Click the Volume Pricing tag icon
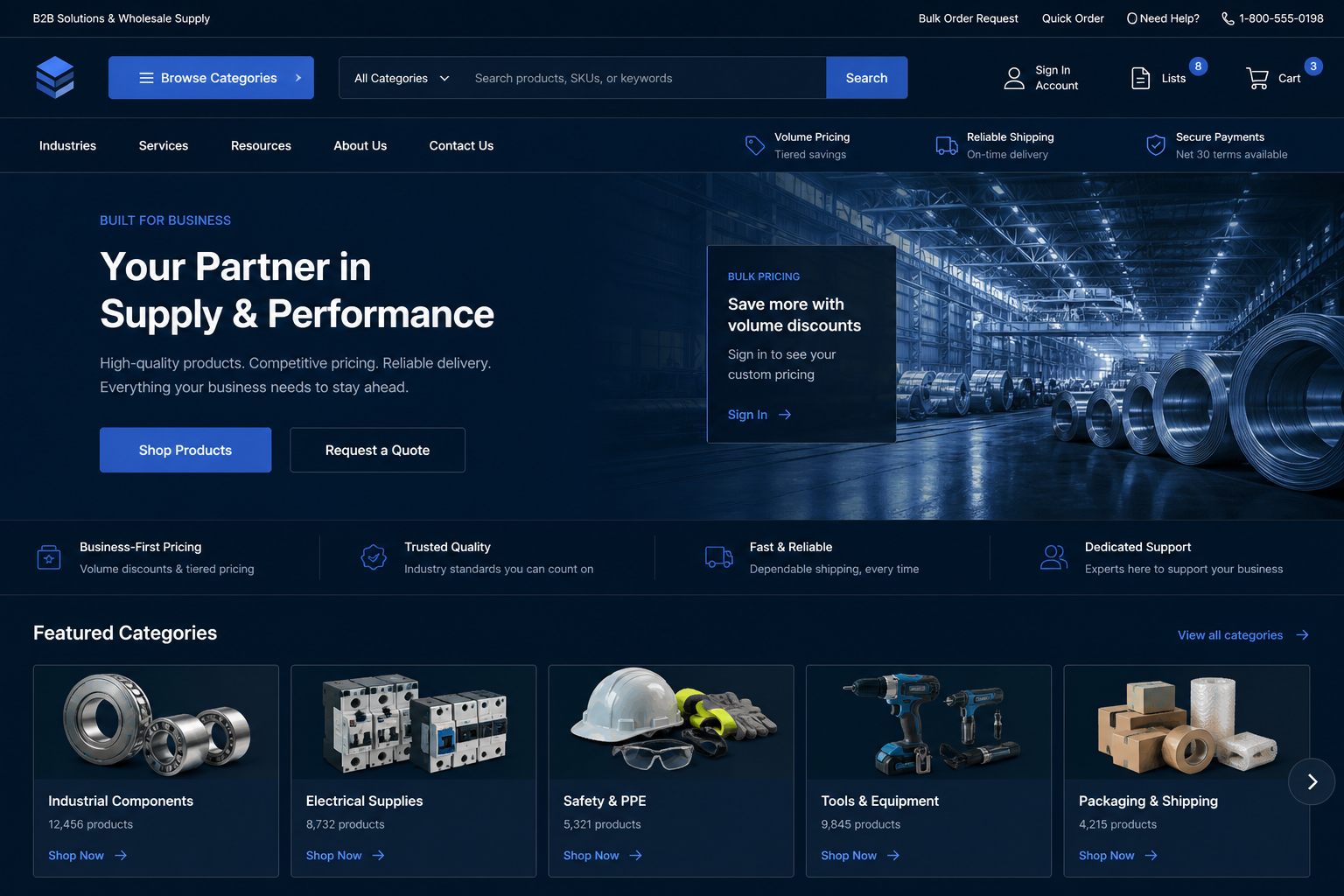Viewport: 1344px width, 896px height. (754, 145)
